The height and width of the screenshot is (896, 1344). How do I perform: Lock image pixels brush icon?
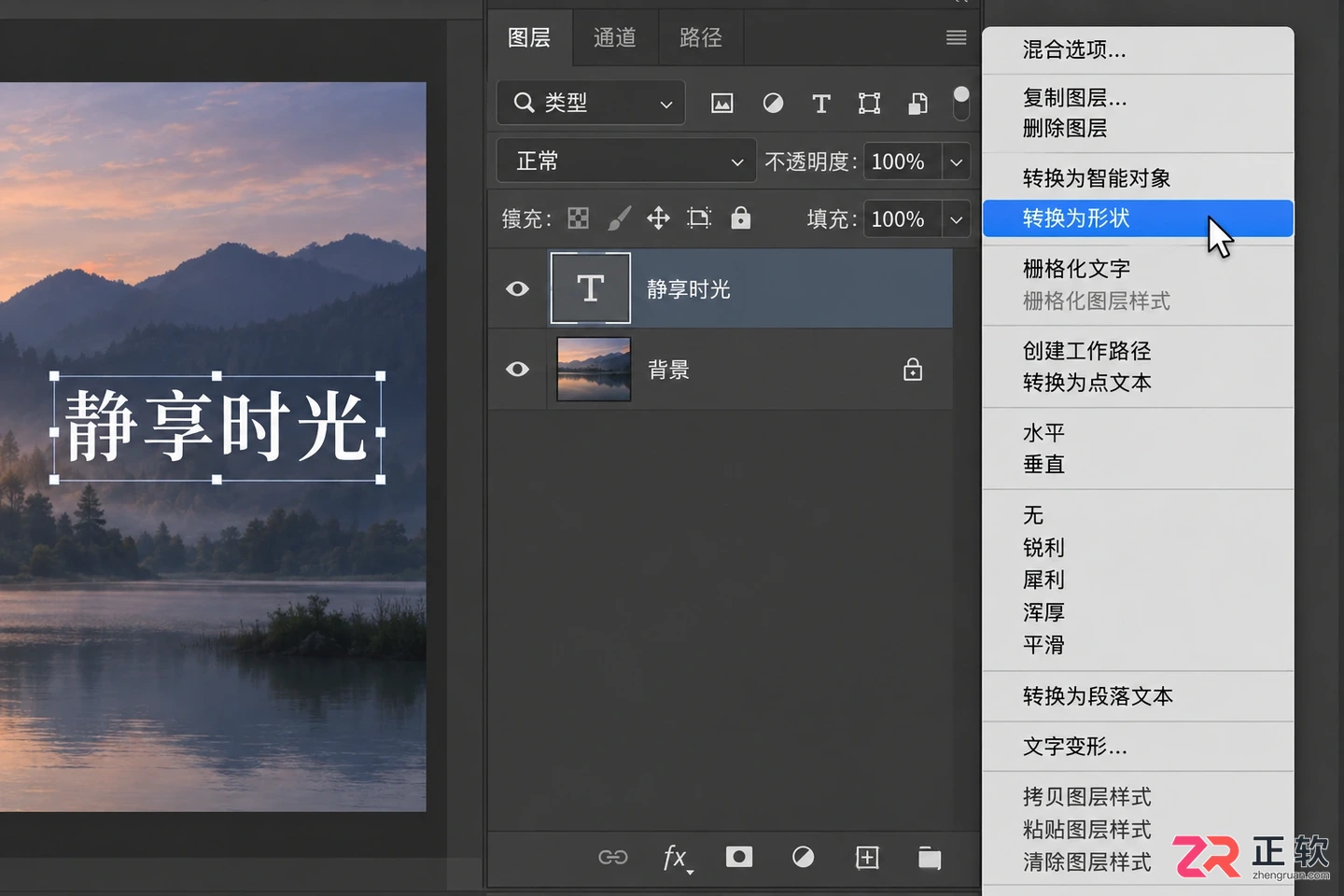coord(619,218)
